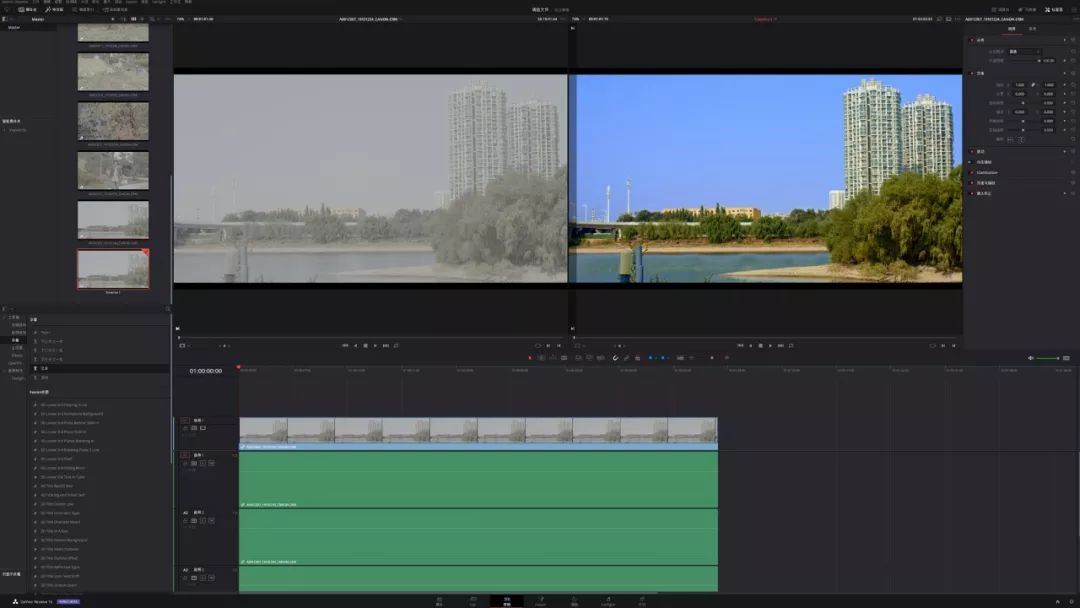Solo audio track A2 with S button
This screenshot has height=608, width=1080.
pyautogui.click(x=202, y=521)
